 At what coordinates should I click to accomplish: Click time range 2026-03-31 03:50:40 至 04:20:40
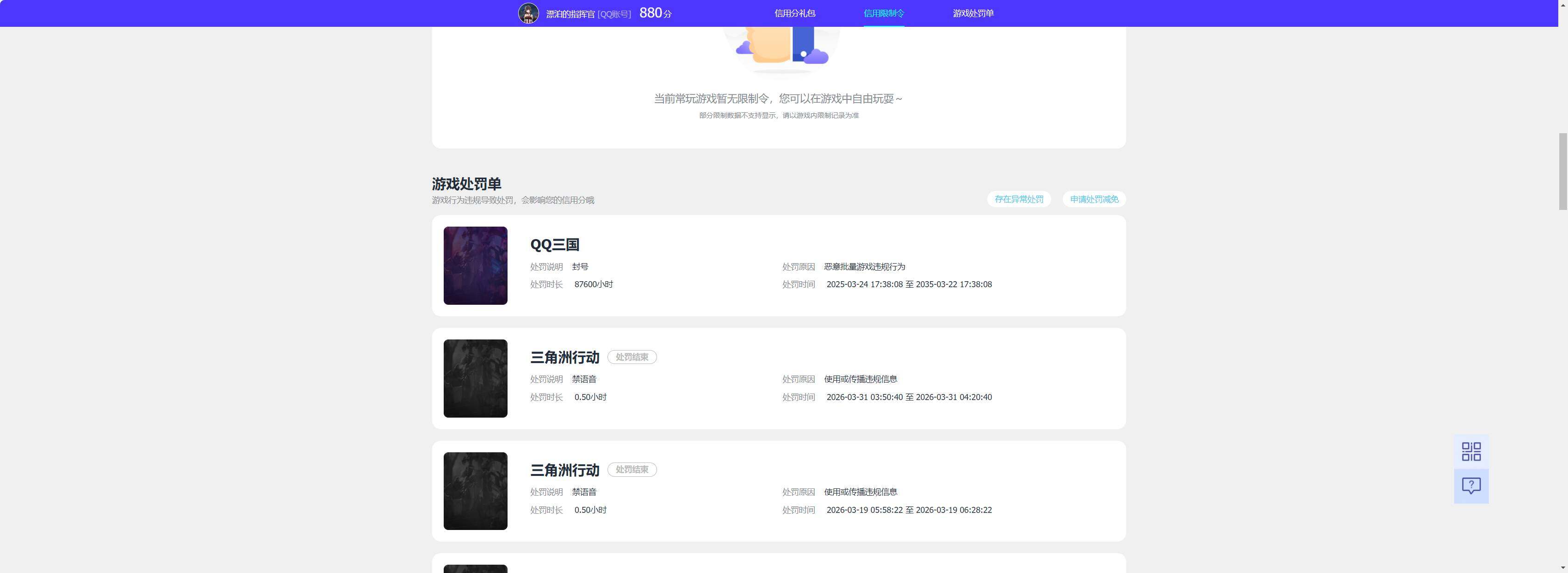[x=909, y=397]
